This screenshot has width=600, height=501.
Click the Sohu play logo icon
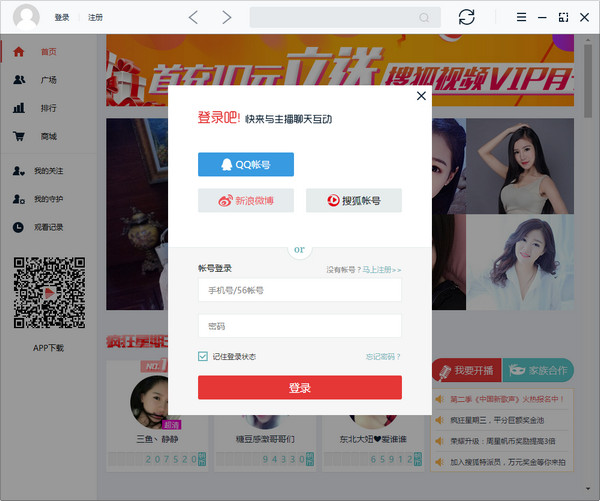(333, 200)
